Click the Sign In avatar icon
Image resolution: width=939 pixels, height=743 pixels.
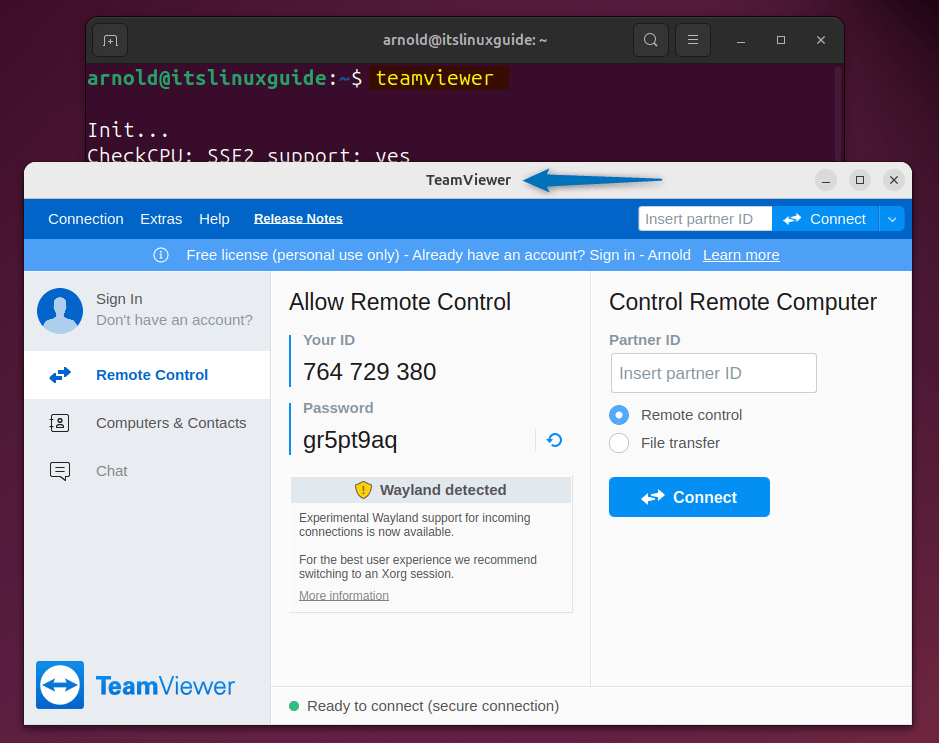pos(59,310)
